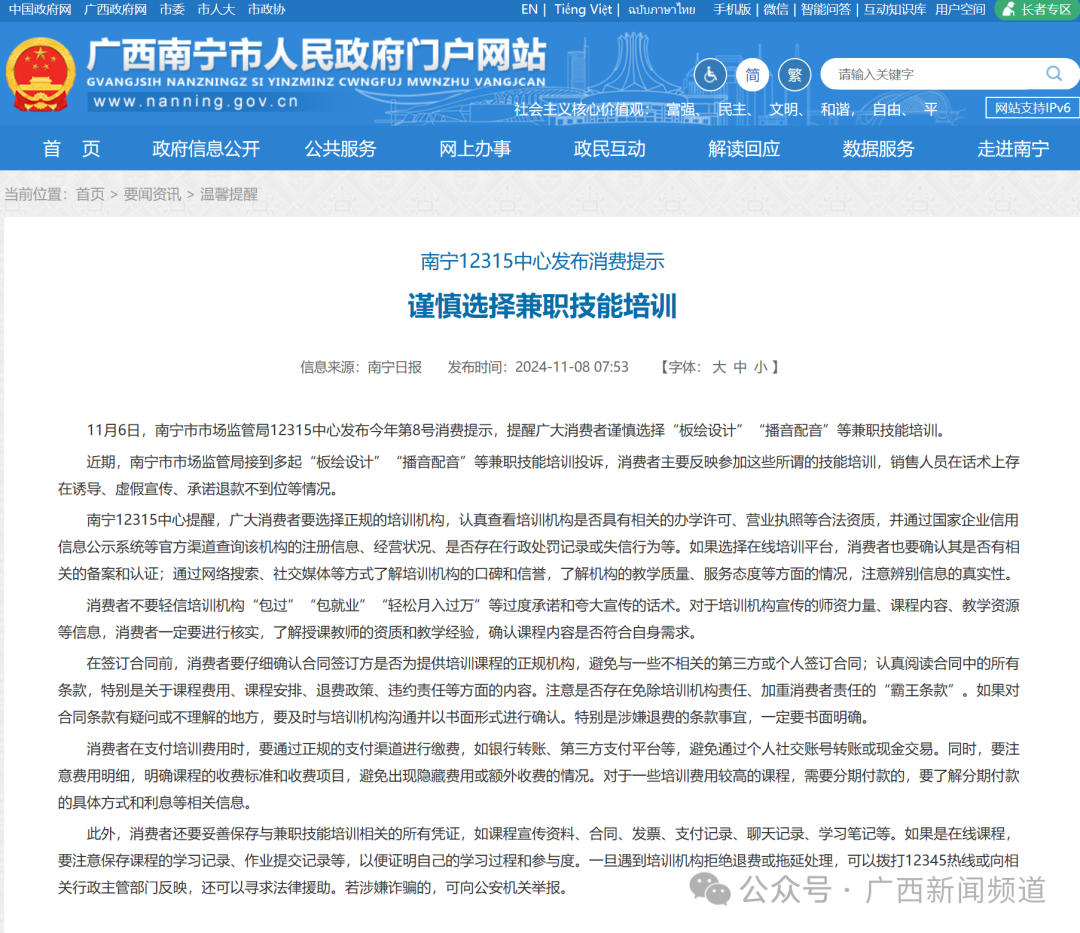Open 用户空间 link
This screenshot has height=933, width=1080.
(x=959, y=10)
